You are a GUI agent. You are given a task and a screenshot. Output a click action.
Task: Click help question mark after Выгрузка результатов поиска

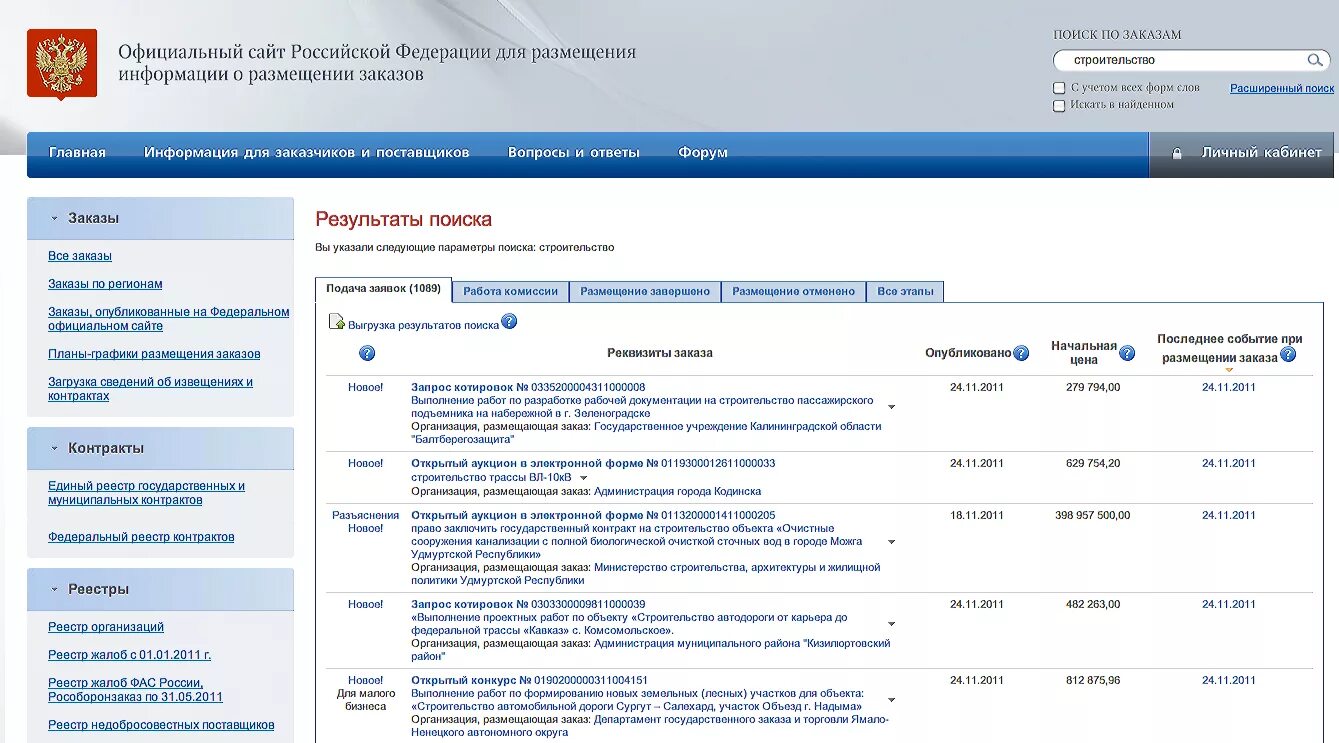(509, 323)
